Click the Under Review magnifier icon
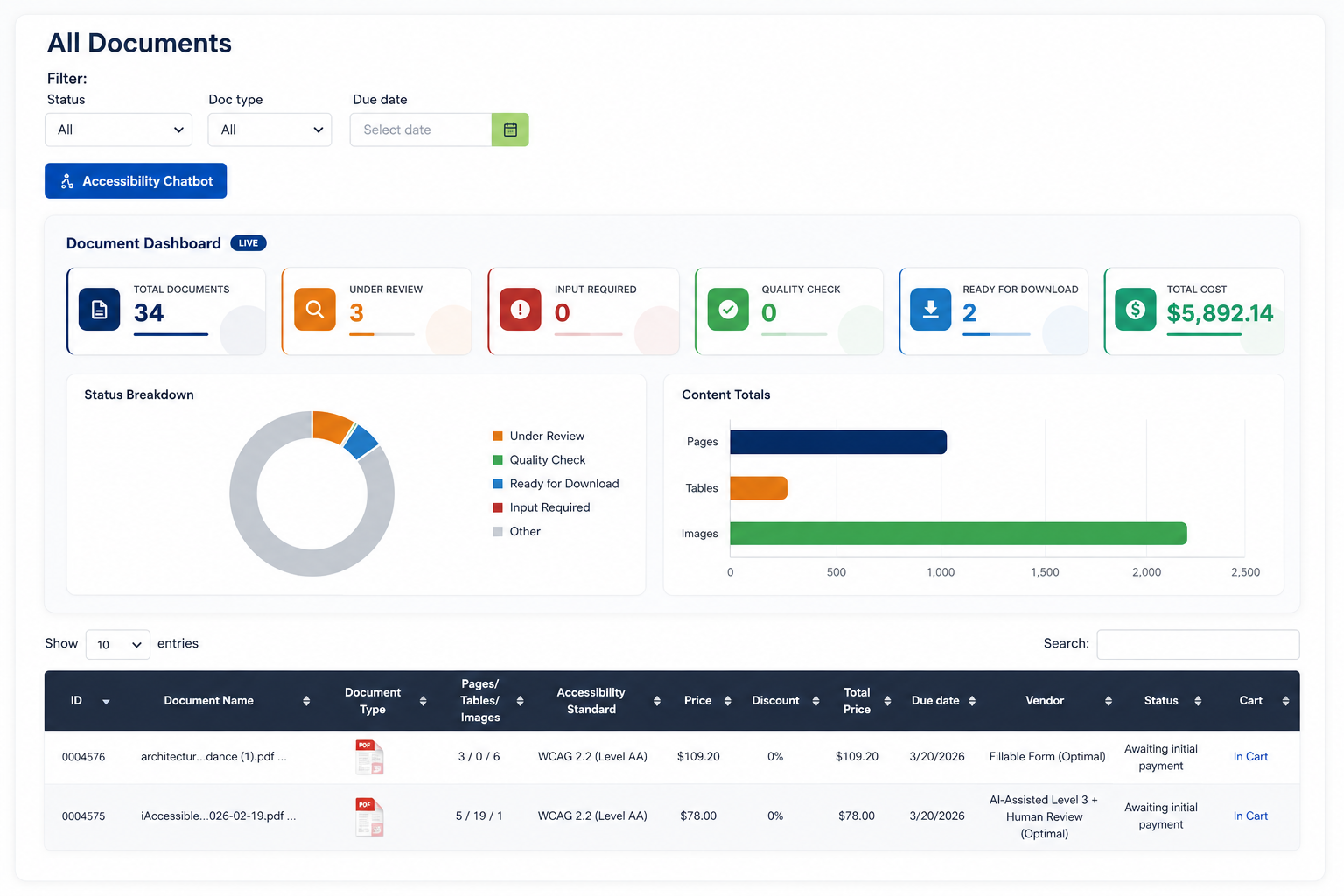Image resolution: width=1344 pixels, height=896 pixels. point(315,310)
